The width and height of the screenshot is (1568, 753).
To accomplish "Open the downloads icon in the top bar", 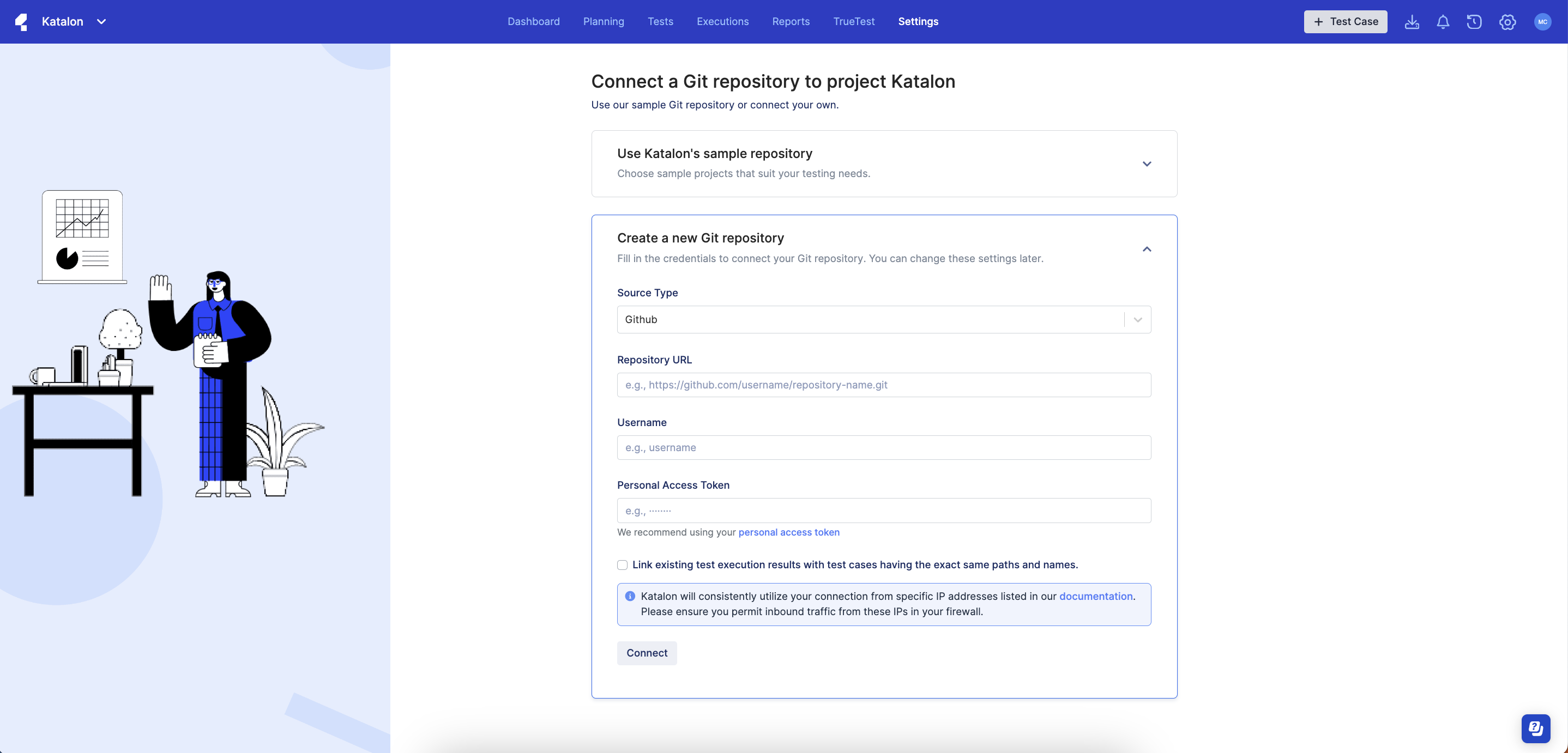I will point(1412,22).
